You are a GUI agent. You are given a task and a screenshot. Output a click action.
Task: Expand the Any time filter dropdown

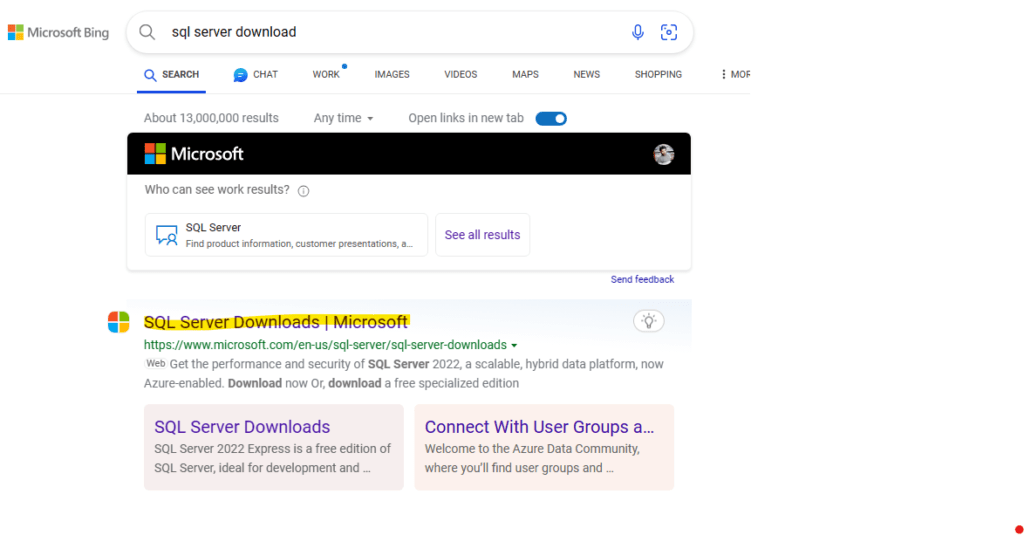344,118
